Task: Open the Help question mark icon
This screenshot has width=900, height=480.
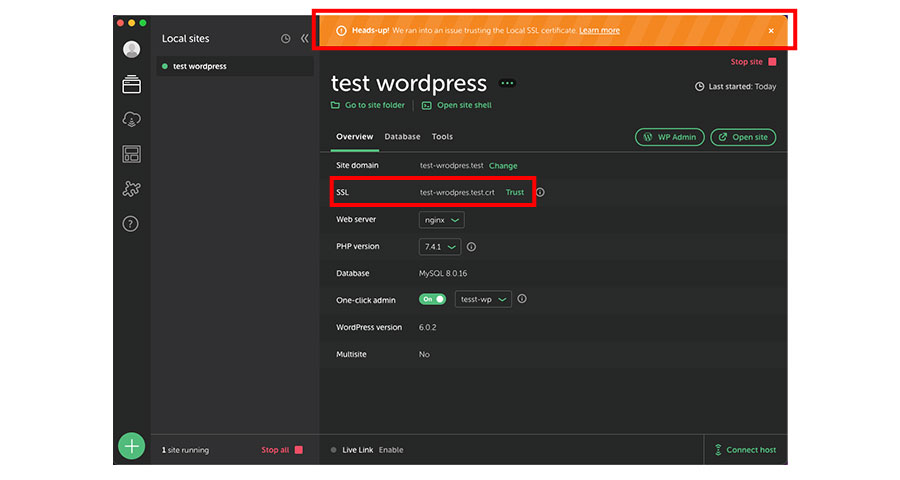Action: coord(131,224)
